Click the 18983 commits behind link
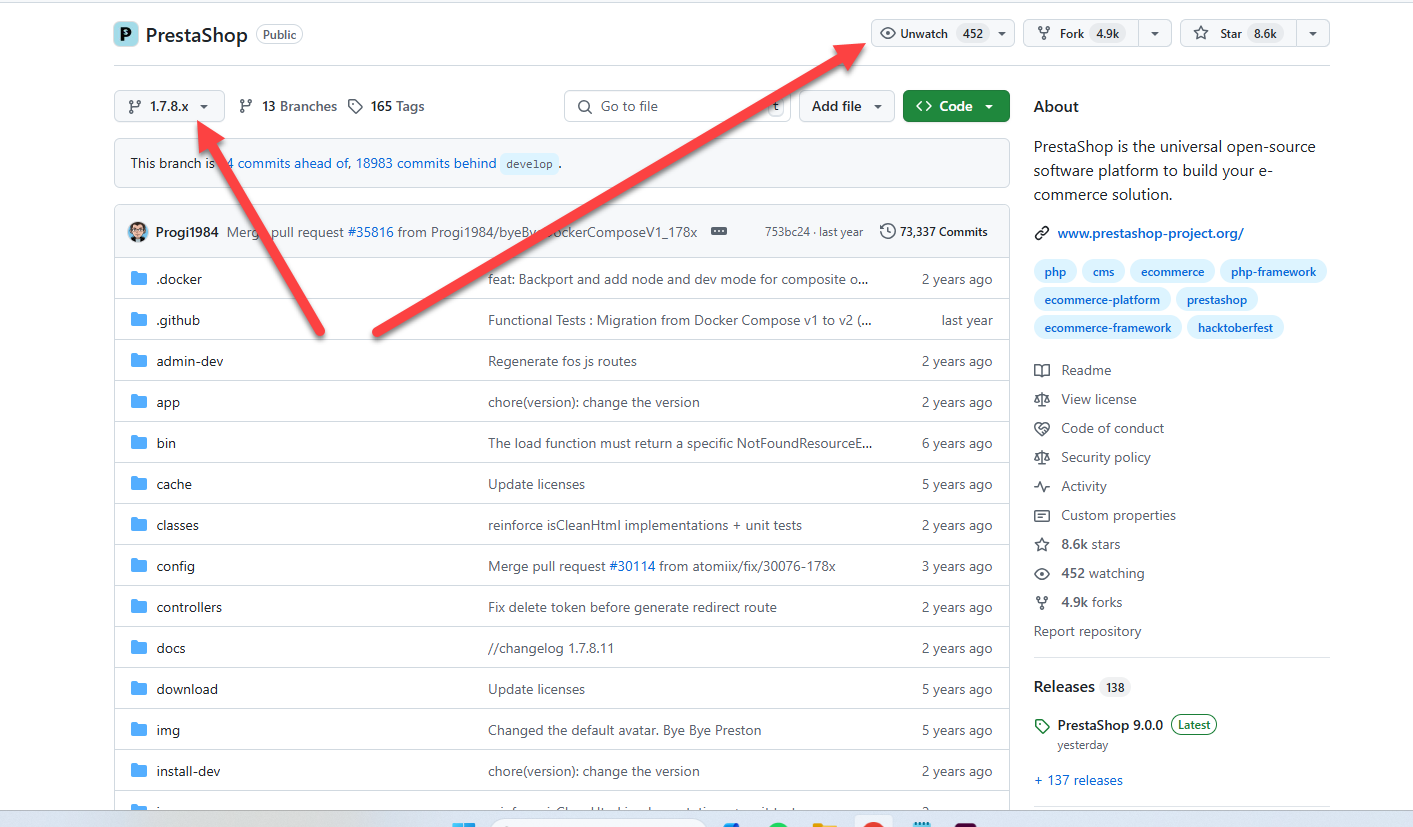Image resolution: width=1413 pixels, height=827 pixels. pyautogui.click(x=426, y=163)
